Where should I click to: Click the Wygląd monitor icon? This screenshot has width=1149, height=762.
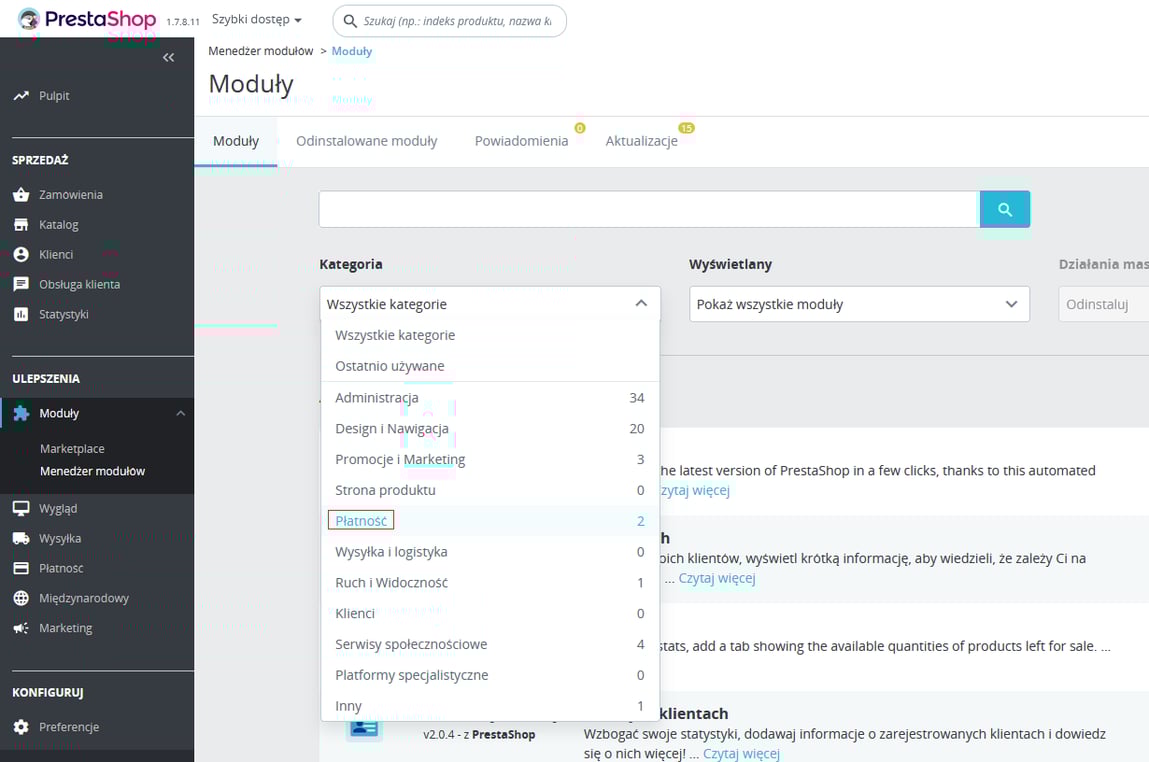pos(21,508)
